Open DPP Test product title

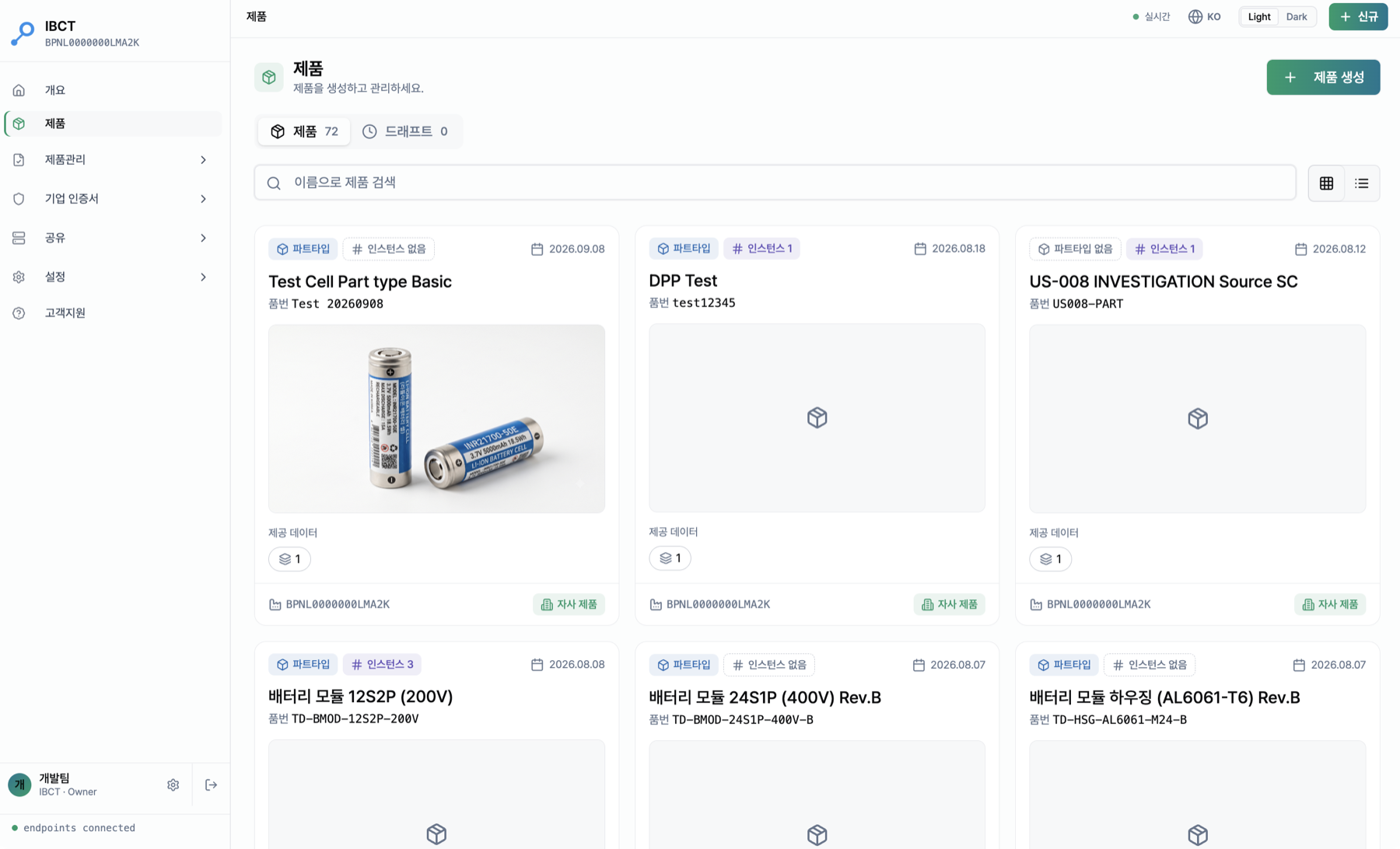pyautogui.click(x=683, y=281)
